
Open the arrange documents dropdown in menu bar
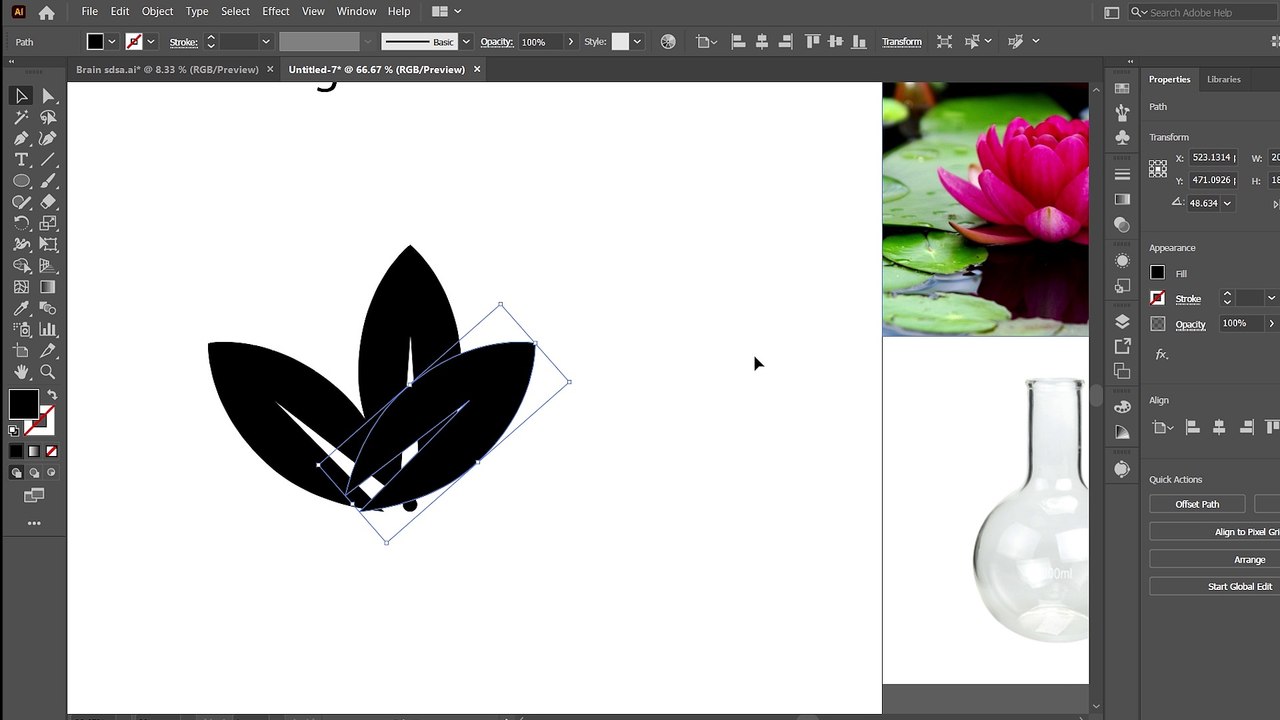pos(446,12)
